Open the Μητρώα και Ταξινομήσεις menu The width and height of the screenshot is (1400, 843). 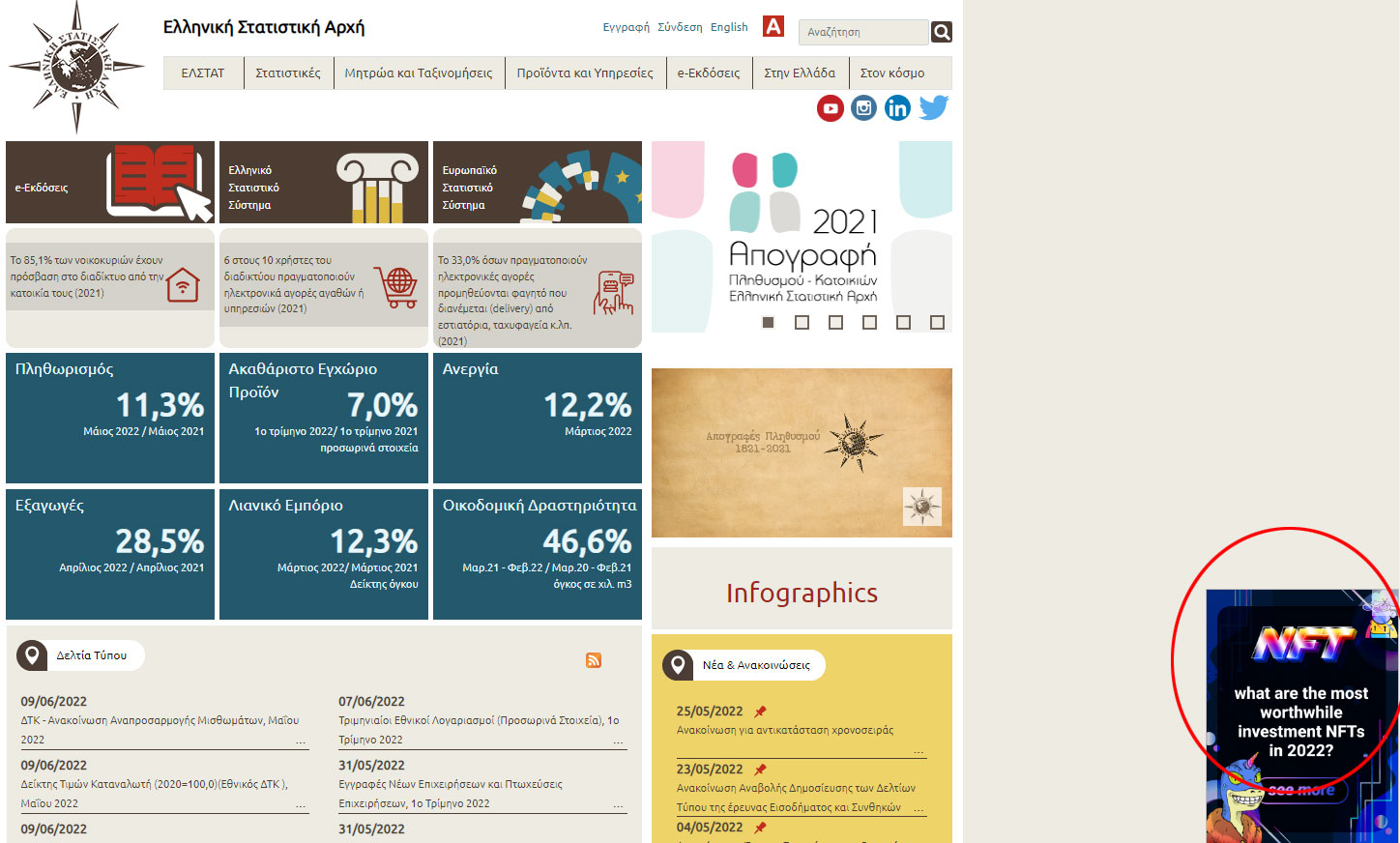419,73
